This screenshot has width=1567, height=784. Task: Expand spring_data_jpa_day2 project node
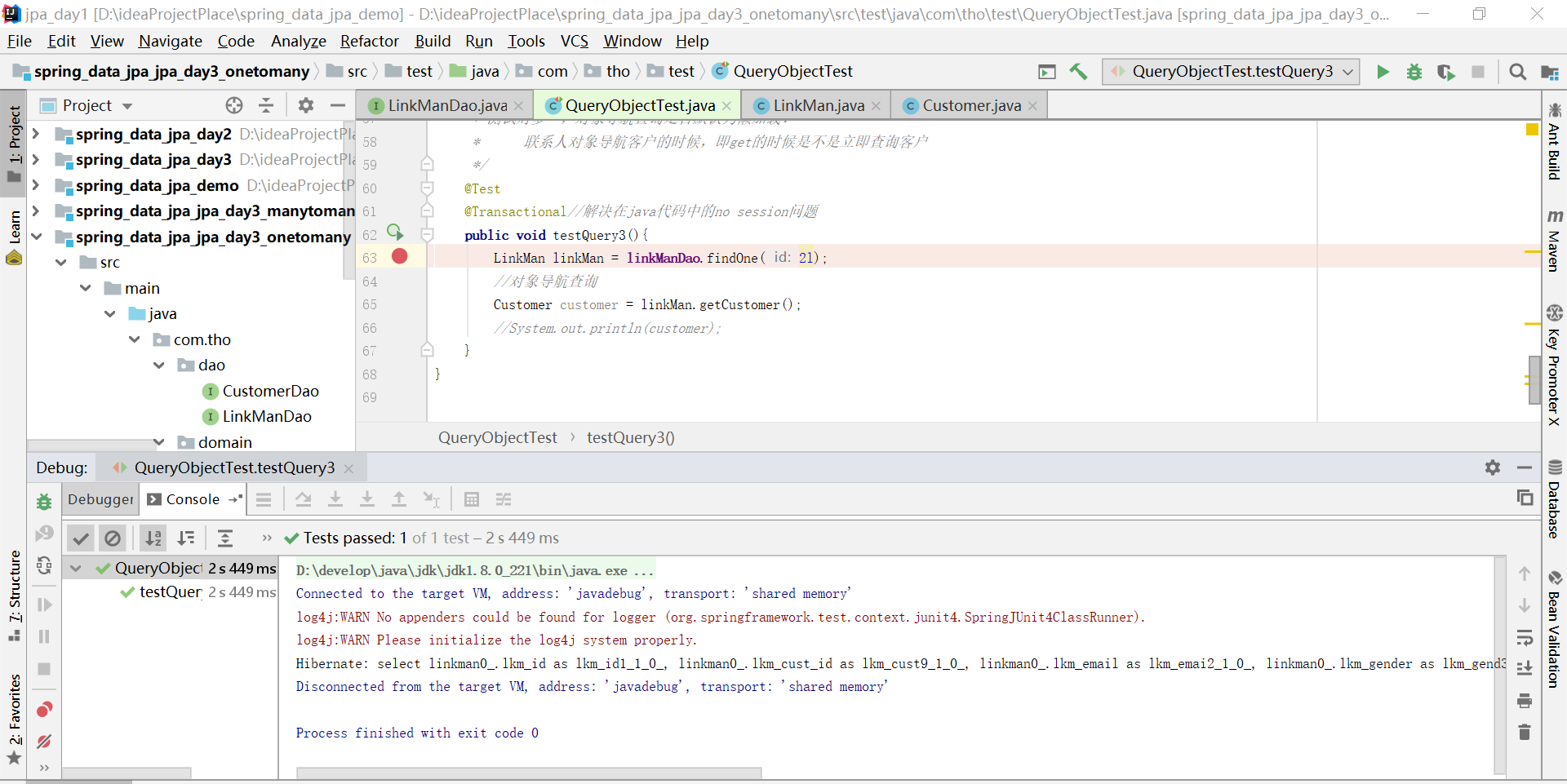[36, 134]
